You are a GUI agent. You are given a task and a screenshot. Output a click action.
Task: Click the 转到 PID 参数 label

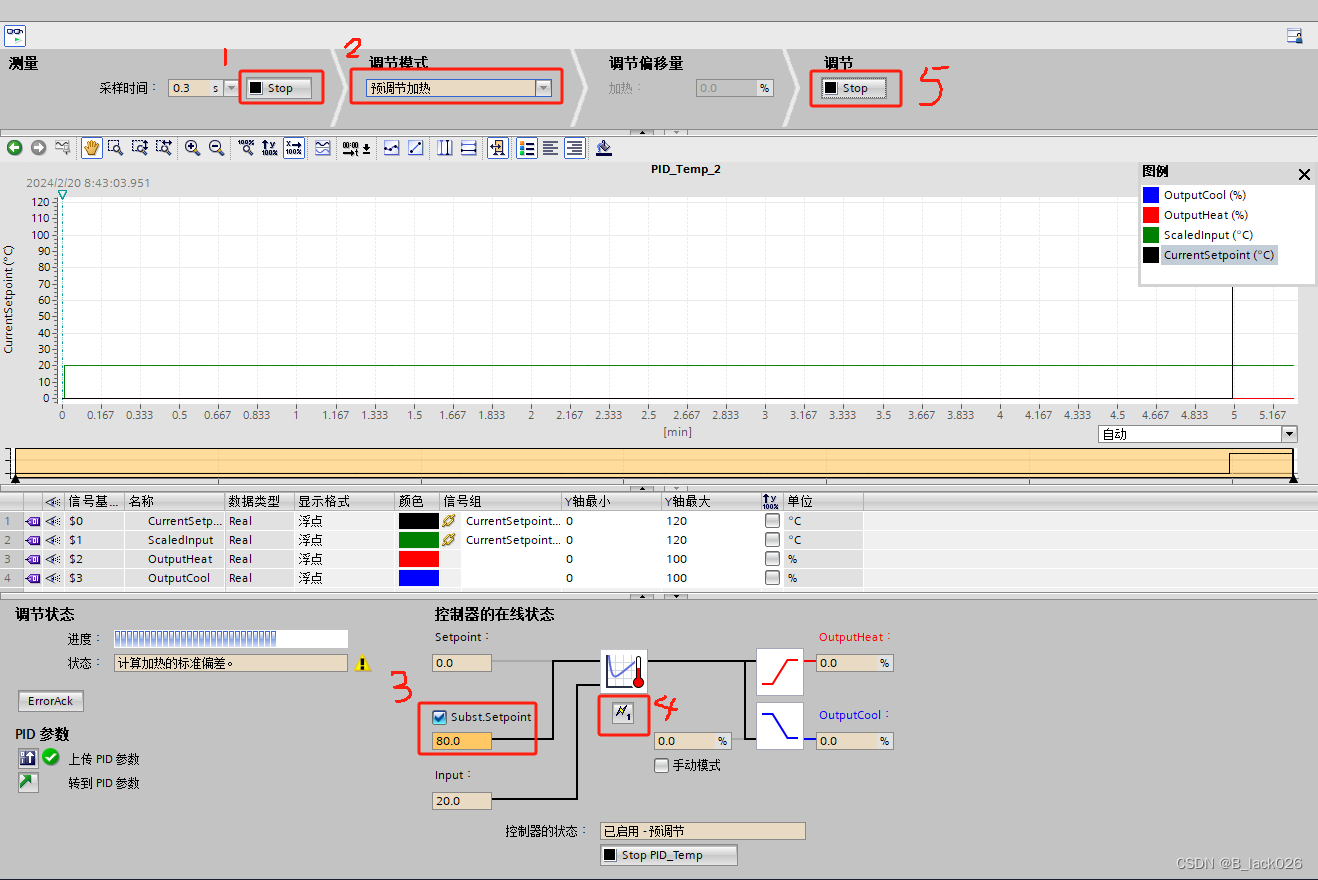click(x=104, y=783)
